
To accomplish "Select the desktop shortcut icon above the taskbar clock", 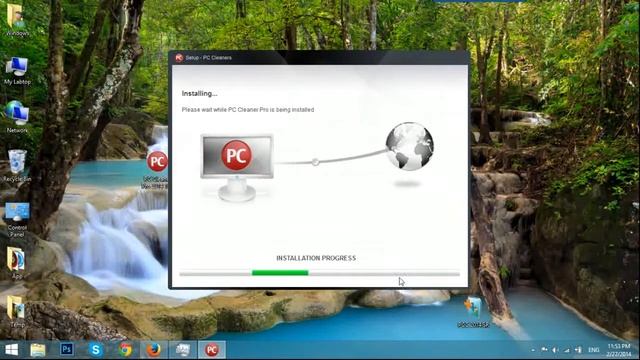I will pos(473,312).
